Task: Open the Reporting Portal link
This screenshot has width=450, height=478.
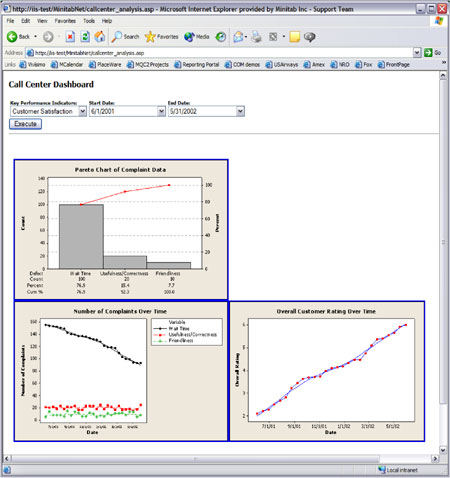Action: [x=197, y=65]
